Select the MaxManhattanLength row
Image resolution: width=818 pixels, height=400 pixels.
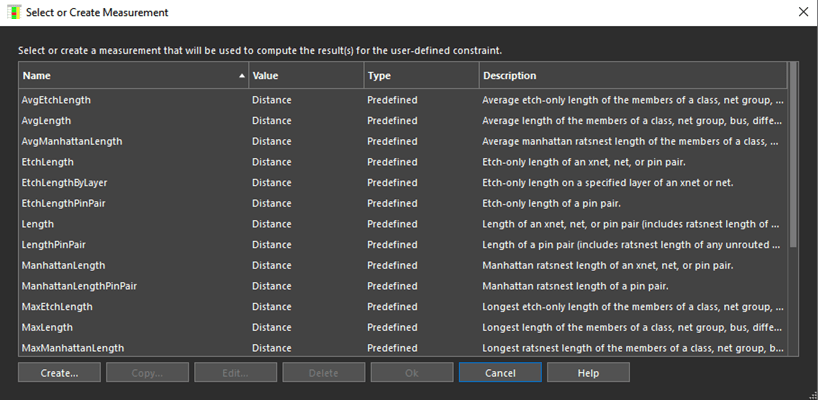click(x=403, y=348)
